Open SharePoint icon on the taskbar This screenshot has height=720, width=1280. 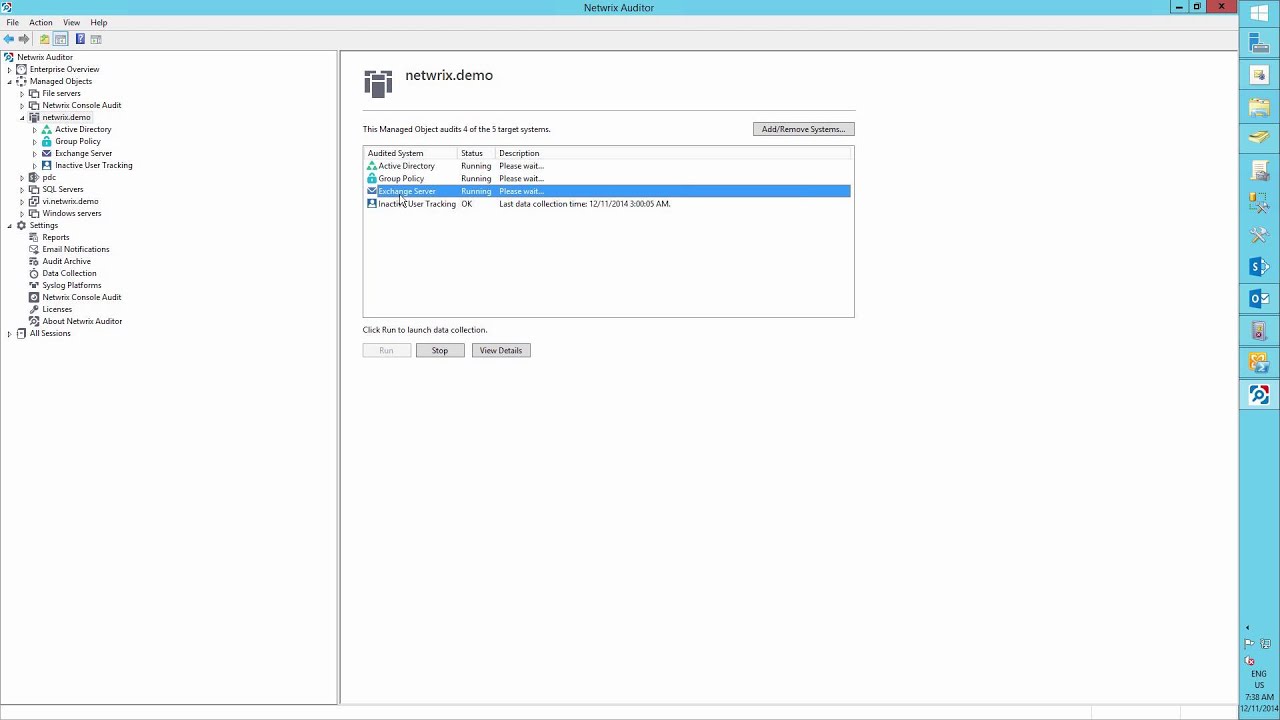[1259, 267]
